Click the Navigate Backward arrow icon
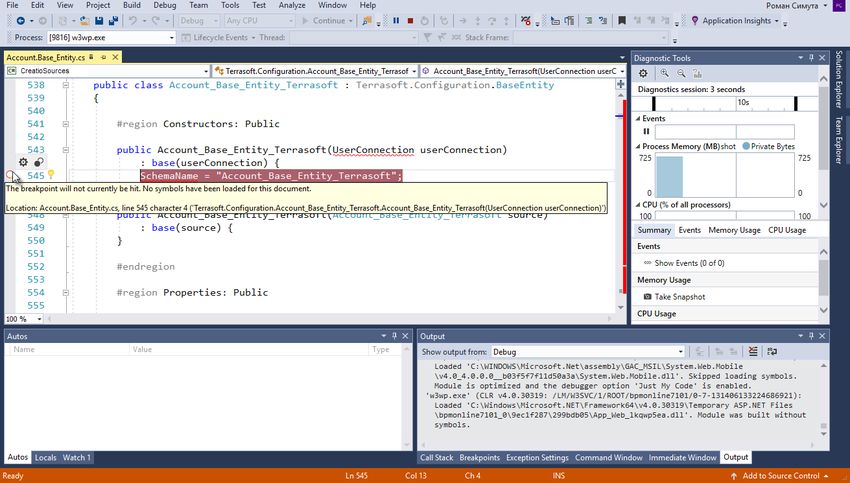850x483 pixels. pyautogui.click(x=21, y=21)
